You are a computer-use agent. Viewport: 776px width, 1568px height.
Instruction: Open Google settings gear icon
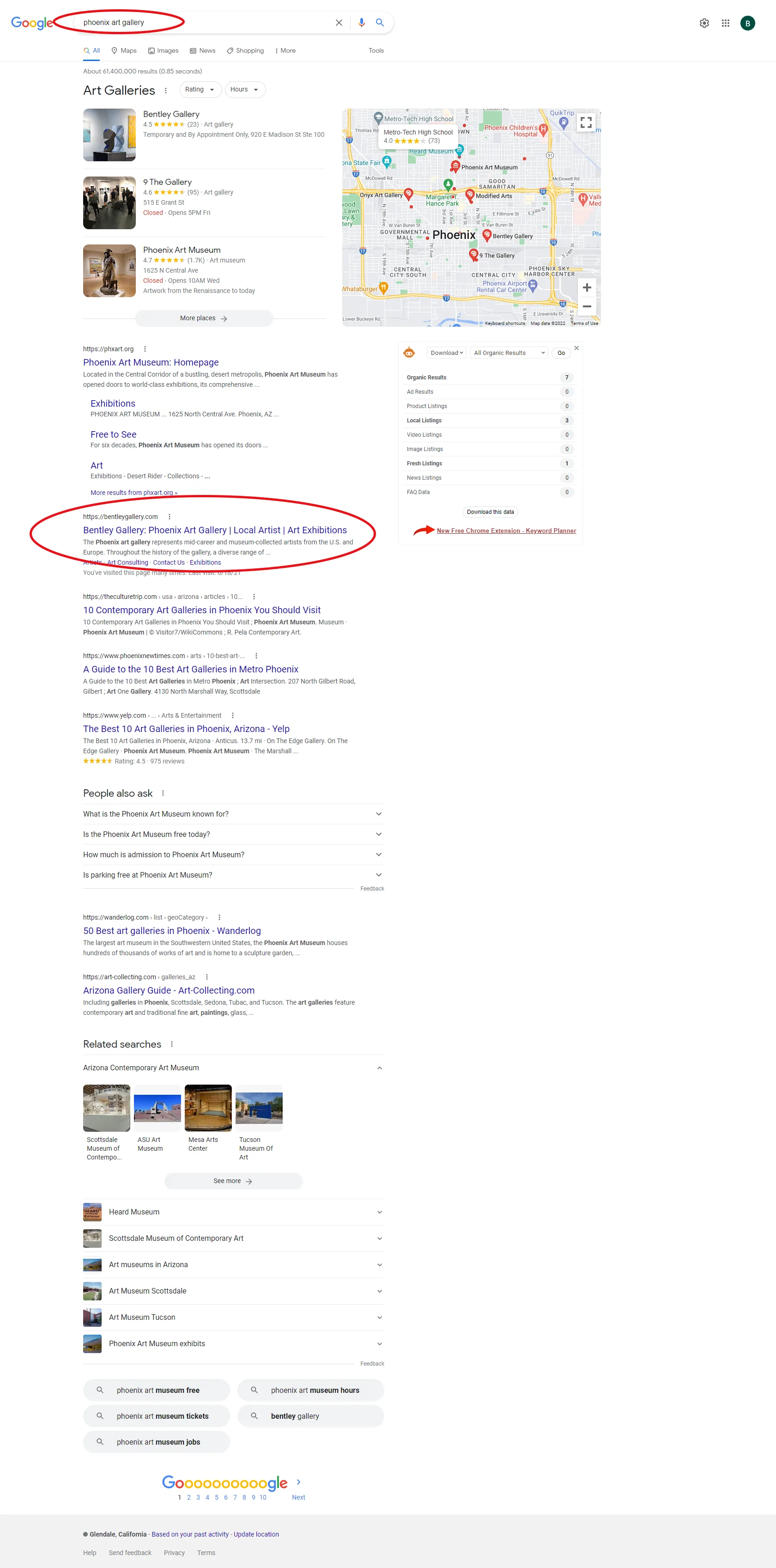coord(704,23)
